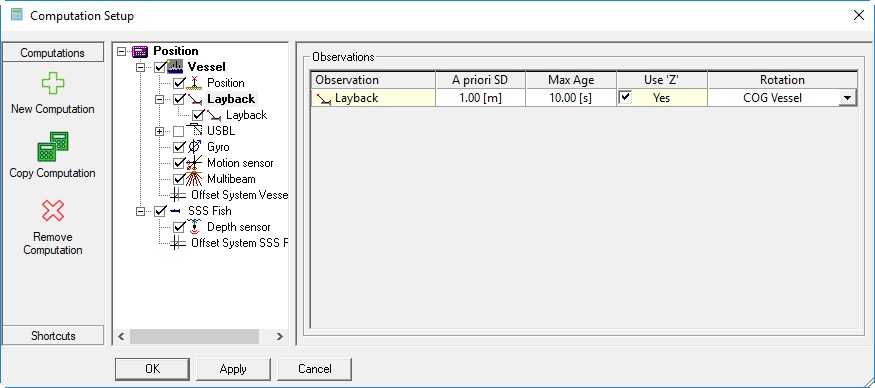This screenshot has width=875, height=388.
Task: Open the Shortcuts sidebar tab
Action: click(x=53, y=336)
